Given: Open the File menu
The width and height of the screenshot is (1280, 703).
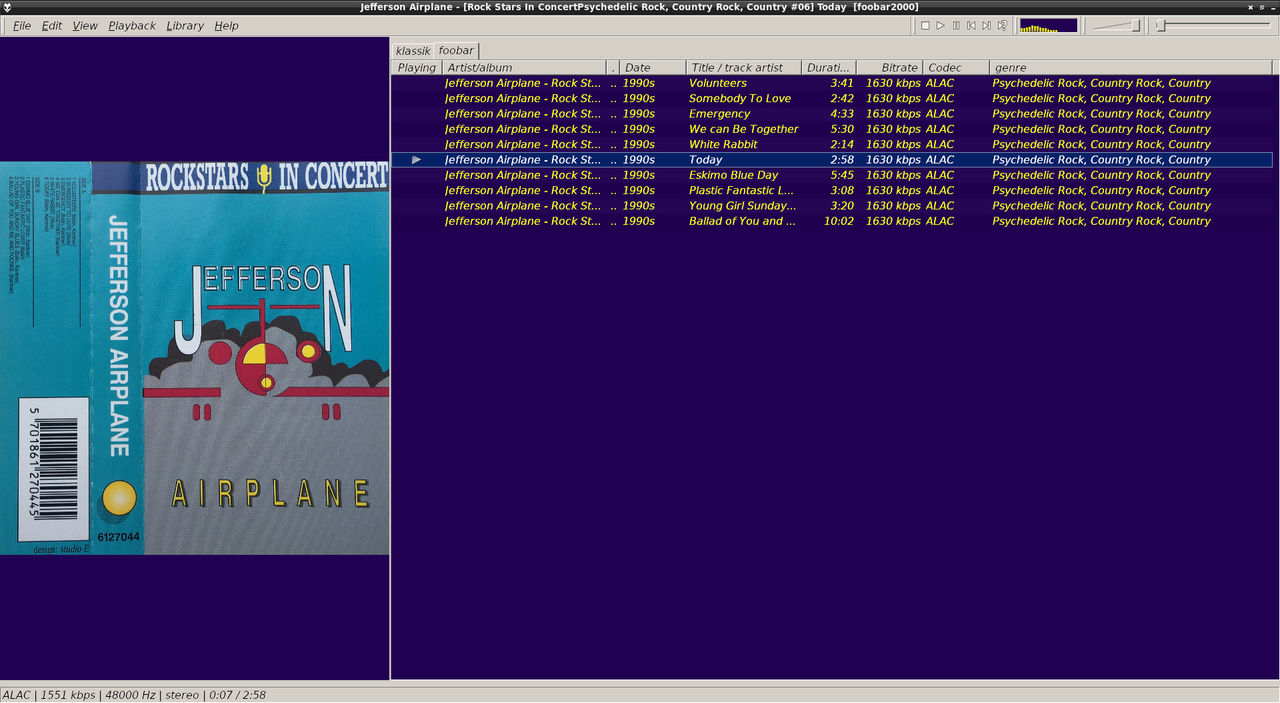Looking at the screenshot, I should tap(22, 25).
